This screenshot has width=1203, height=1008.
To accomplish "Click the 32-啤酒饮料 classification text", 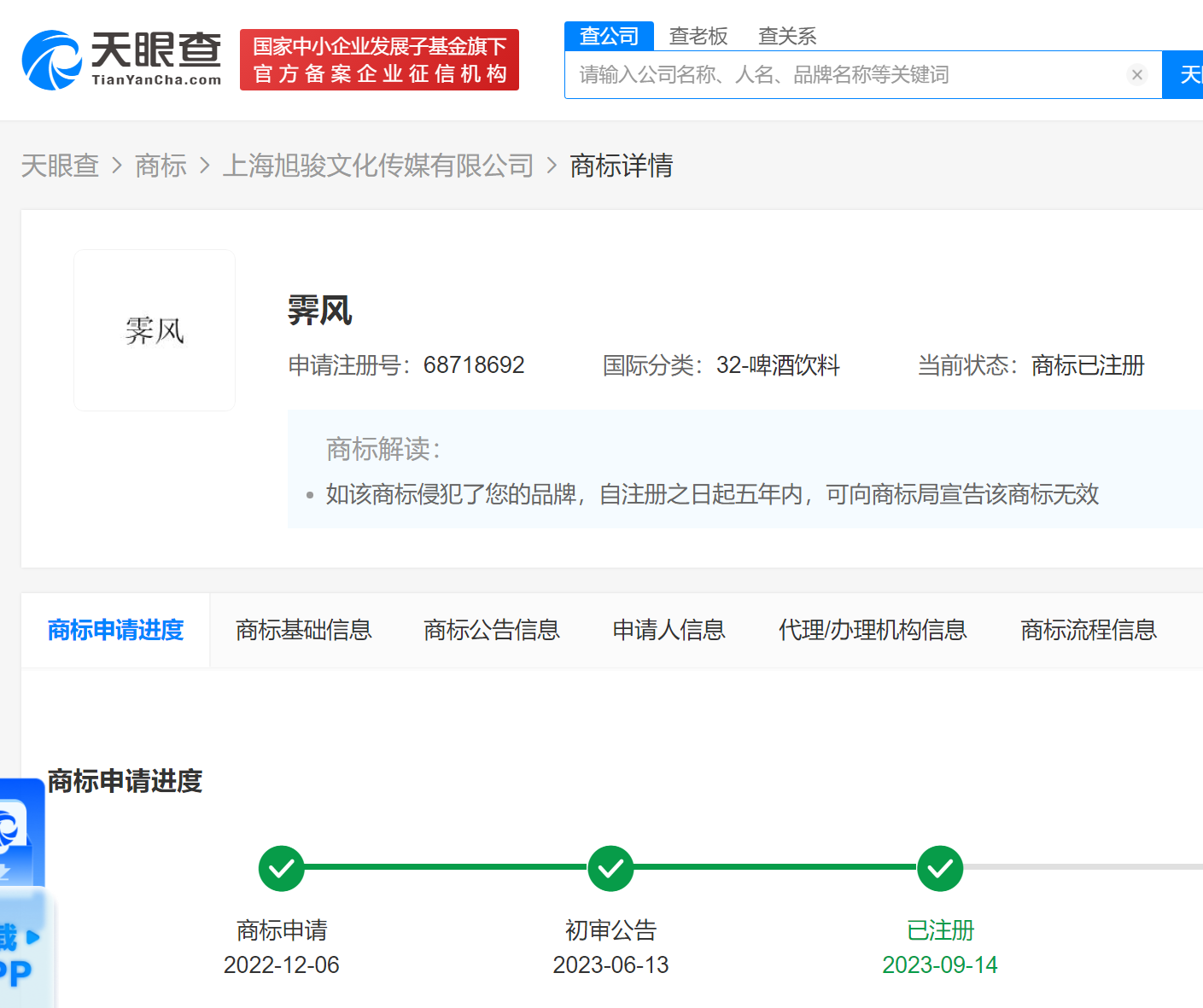I will coord(778,365).
